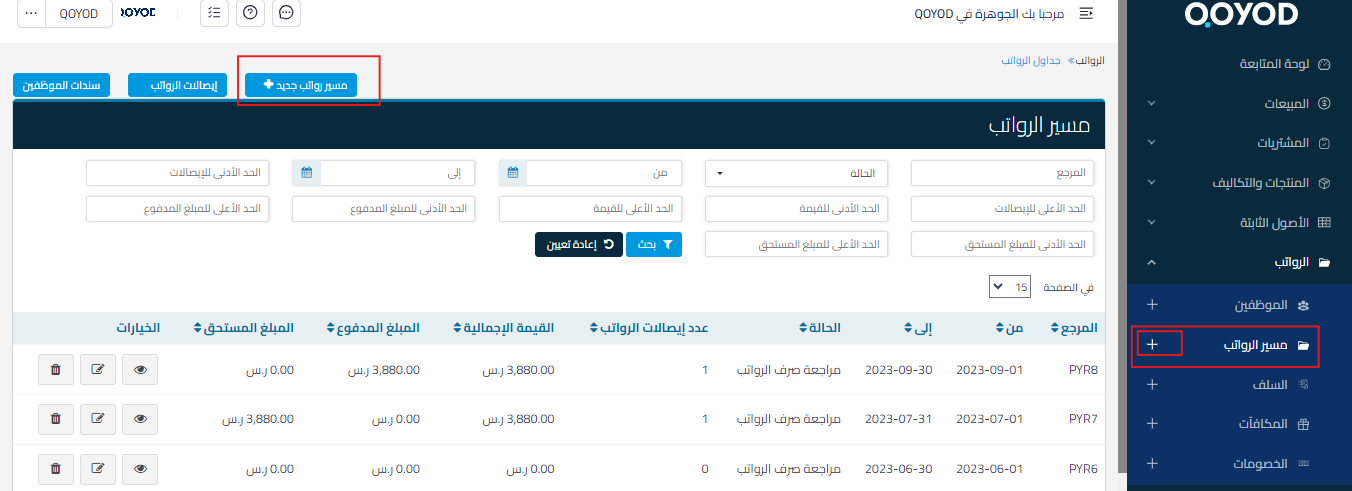1352x491 pixels.
Task: Open the help question mark icon
Action: 250,13
